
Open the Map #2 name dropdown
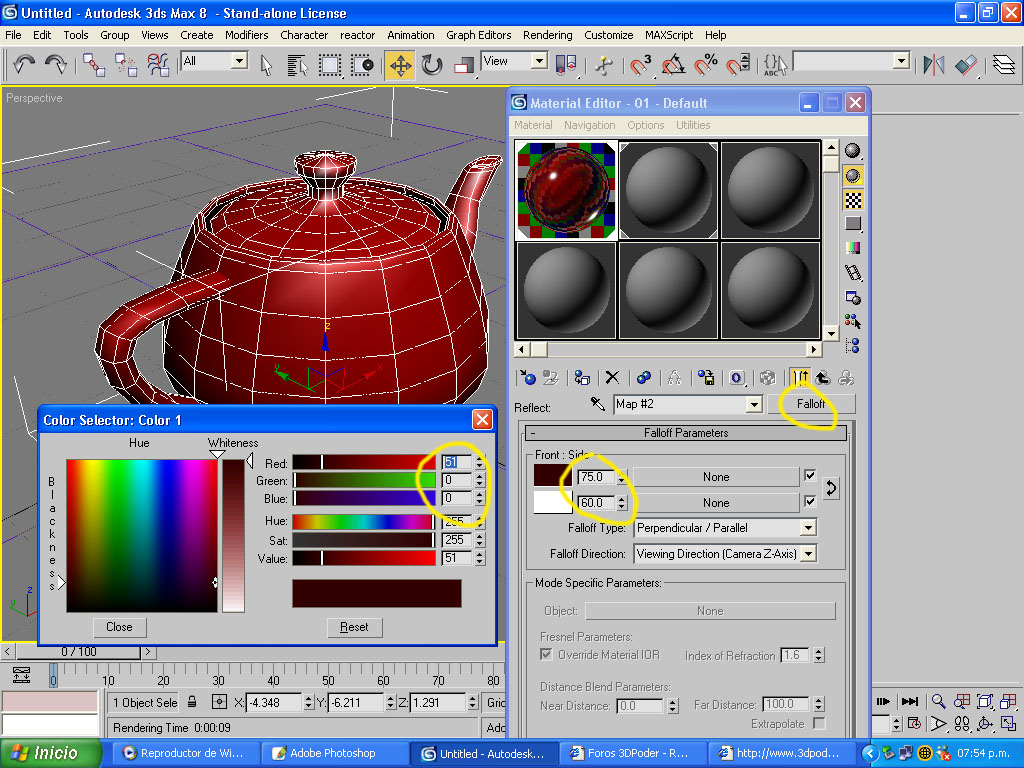pyautogui.click(x=754, y=404)
